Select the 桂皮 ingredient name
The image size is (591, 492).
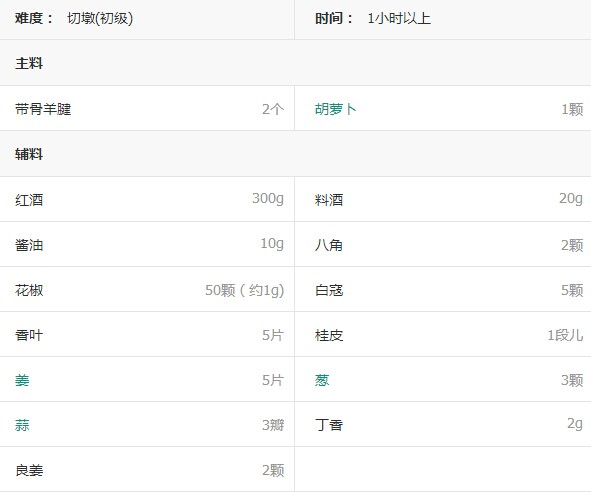[329, 335]
